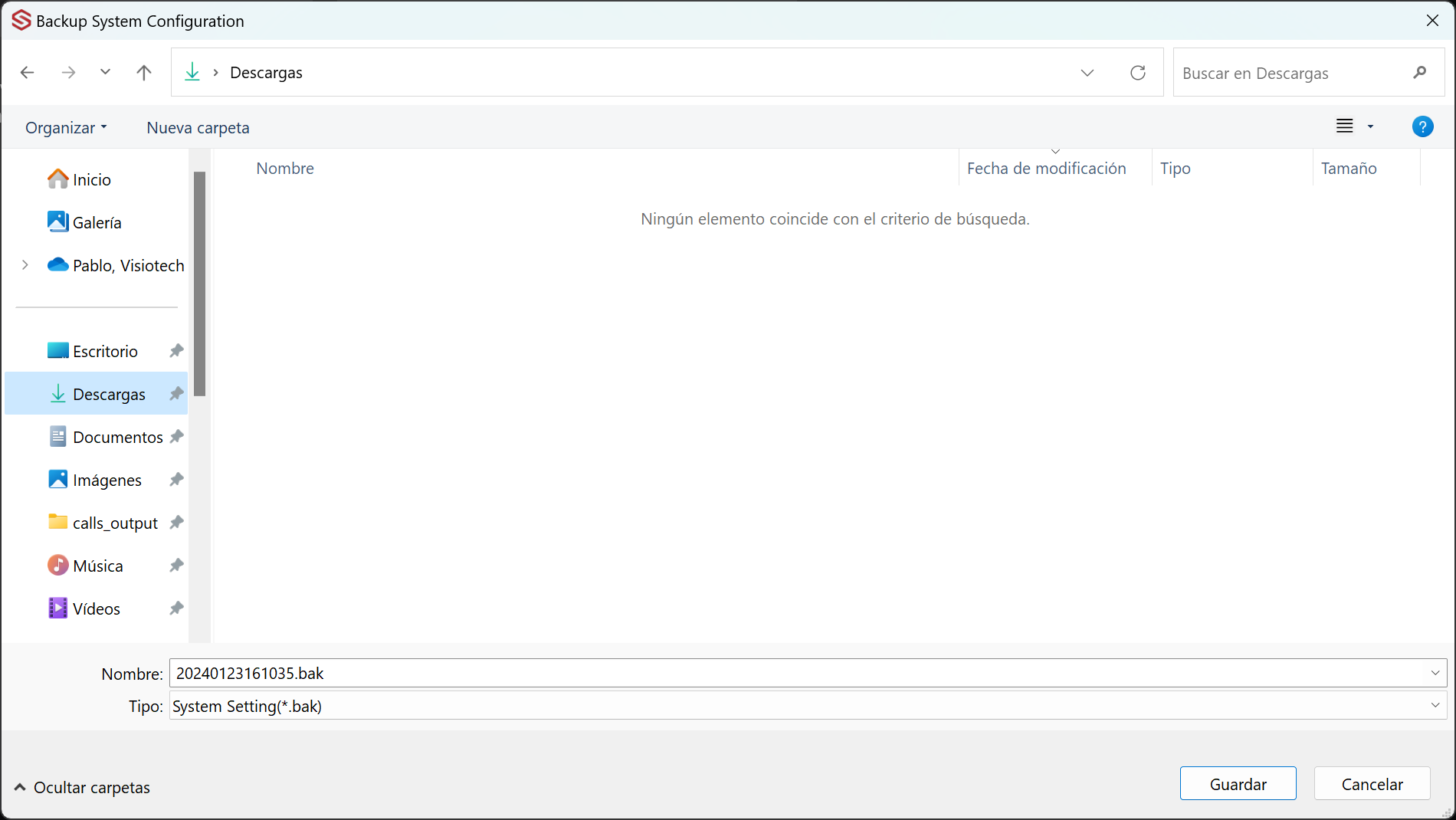Select the Escritorio sidebar entry
1456x820 pixels.
click(105, 350)
